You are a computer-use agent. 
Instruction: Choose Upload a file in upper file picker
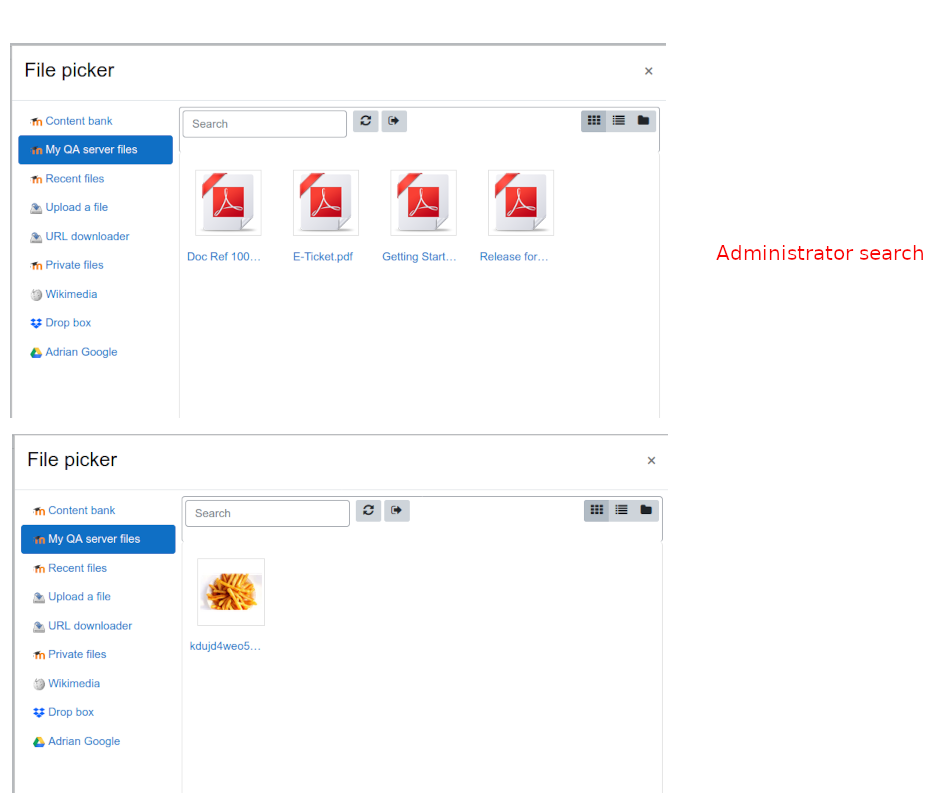(x=69, y=207)
